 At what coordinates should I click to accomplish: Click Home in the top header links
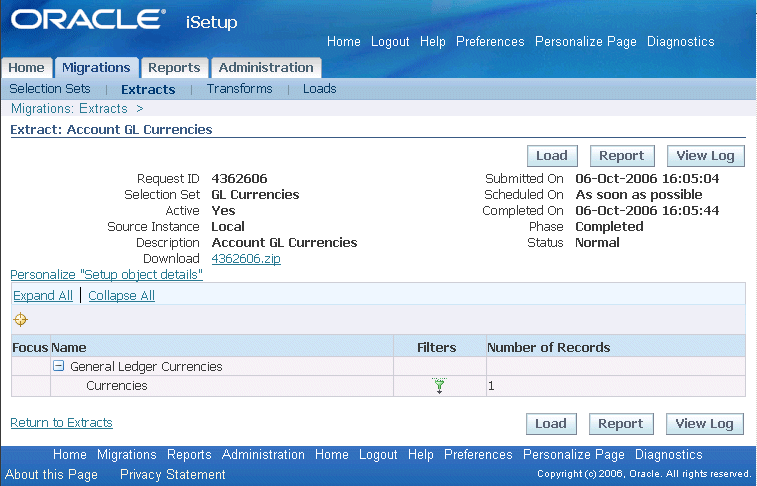click(x=344, y=42)
